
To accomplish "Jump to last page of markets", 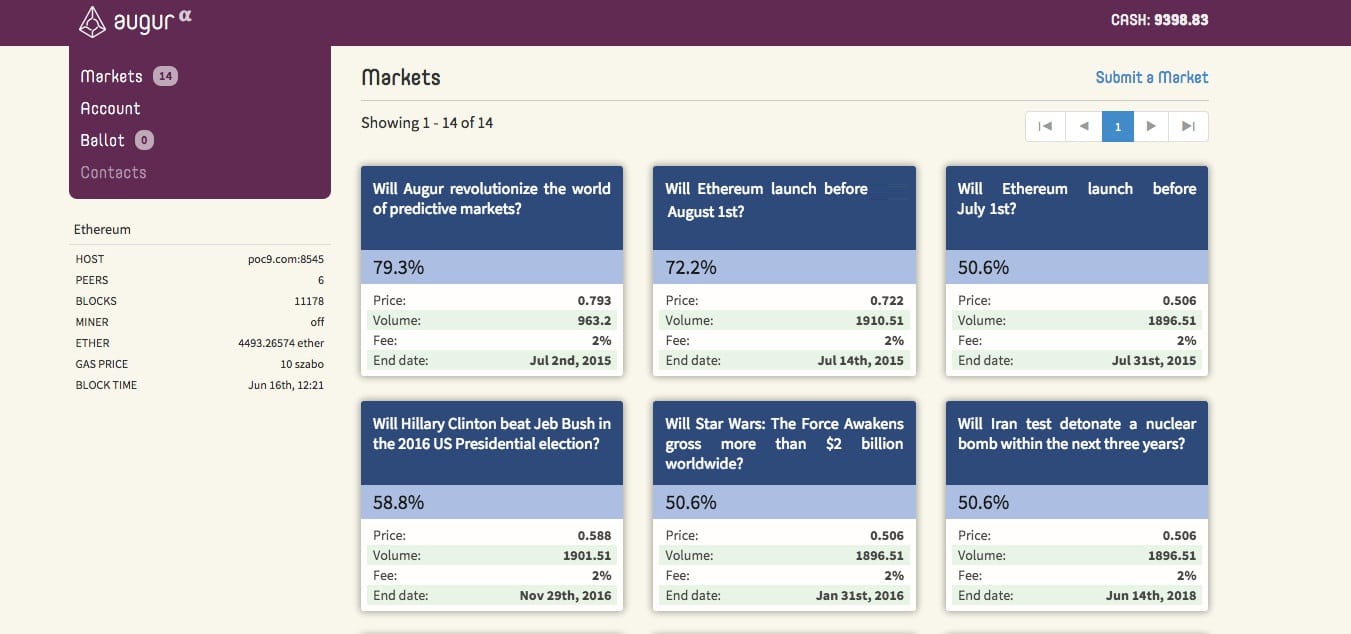I will point(1189,126).
